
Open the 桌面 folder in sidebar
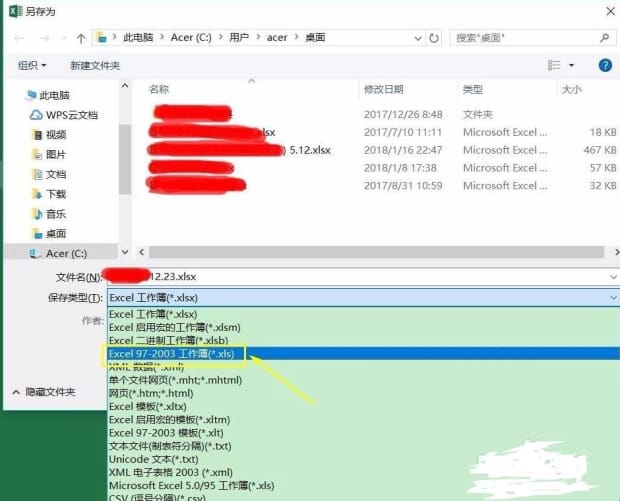pyautogui.click(x=49, y=234)
